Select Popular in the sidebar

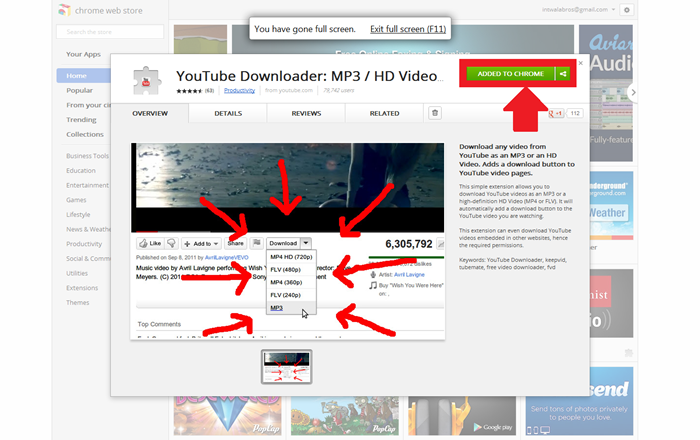click(x=79, y=90)
